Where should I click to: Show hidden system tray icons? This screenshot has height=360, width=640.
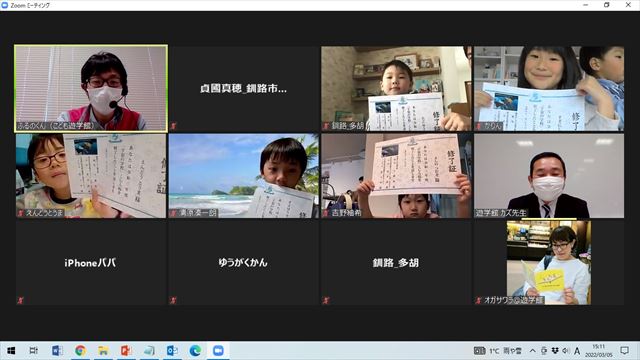pos(533,351)
